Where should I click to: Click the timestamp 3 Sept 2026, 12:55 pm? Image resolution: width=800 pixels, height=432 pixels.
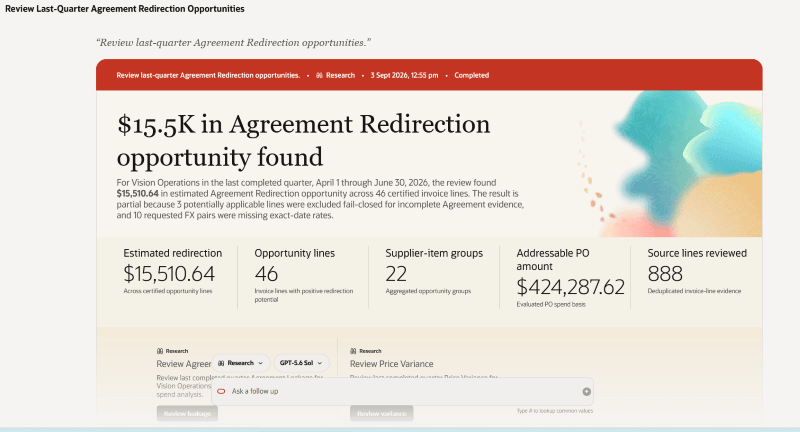[x=404, y=75]
